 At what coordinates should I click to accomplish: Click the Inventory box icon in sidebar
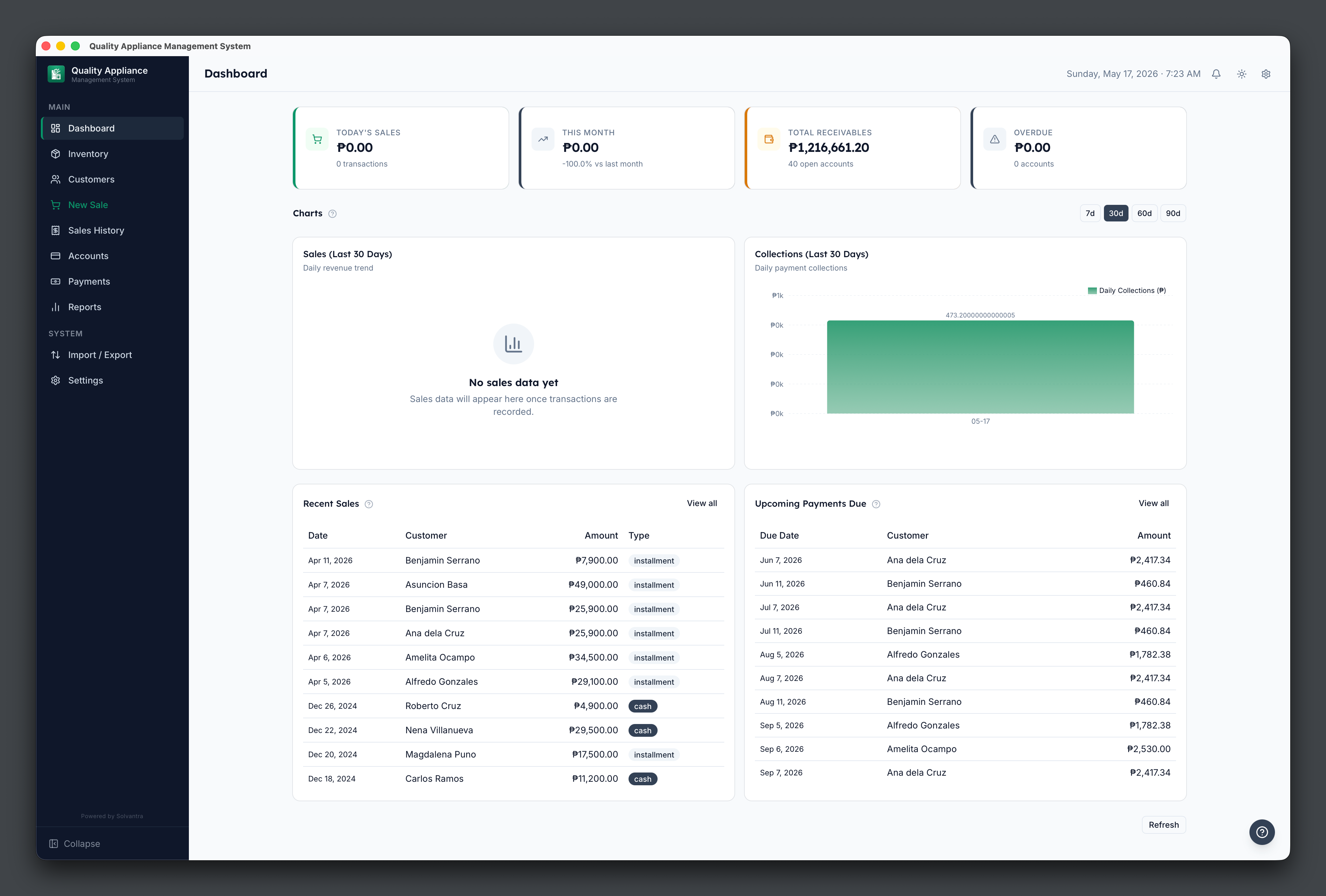coord(55,154)
